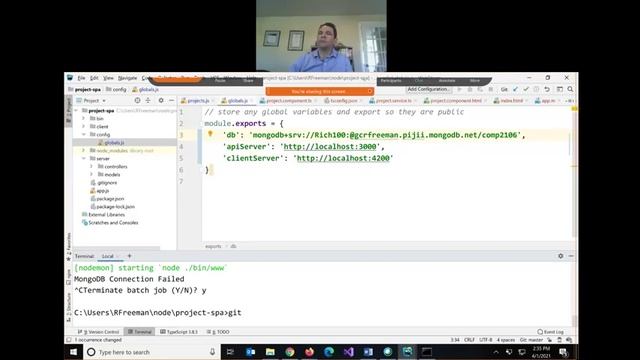
Task: Click the Git: master branch widget
Action: [x=531, y=340]
